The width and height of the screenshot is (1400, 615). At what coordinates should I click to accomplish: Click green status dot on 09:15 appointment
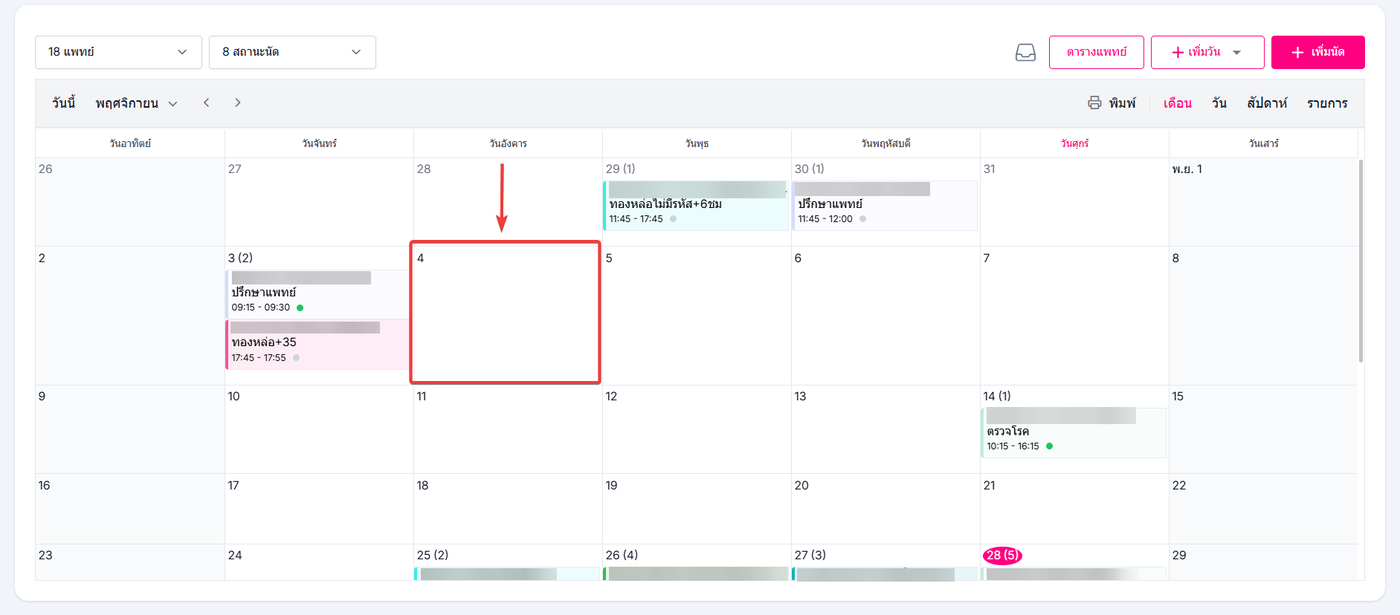tap(300, 307)
